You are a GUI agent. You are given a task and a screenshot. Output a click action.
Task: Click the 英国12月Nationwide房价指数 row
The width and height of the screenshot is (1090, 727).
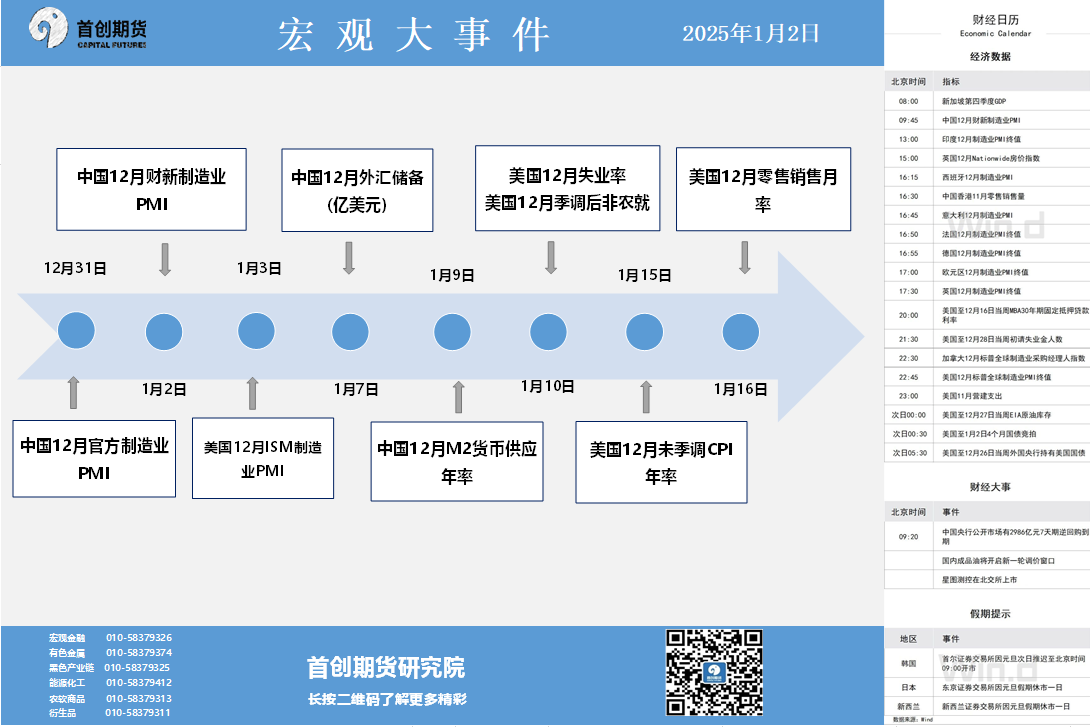[x=987, y=158]
